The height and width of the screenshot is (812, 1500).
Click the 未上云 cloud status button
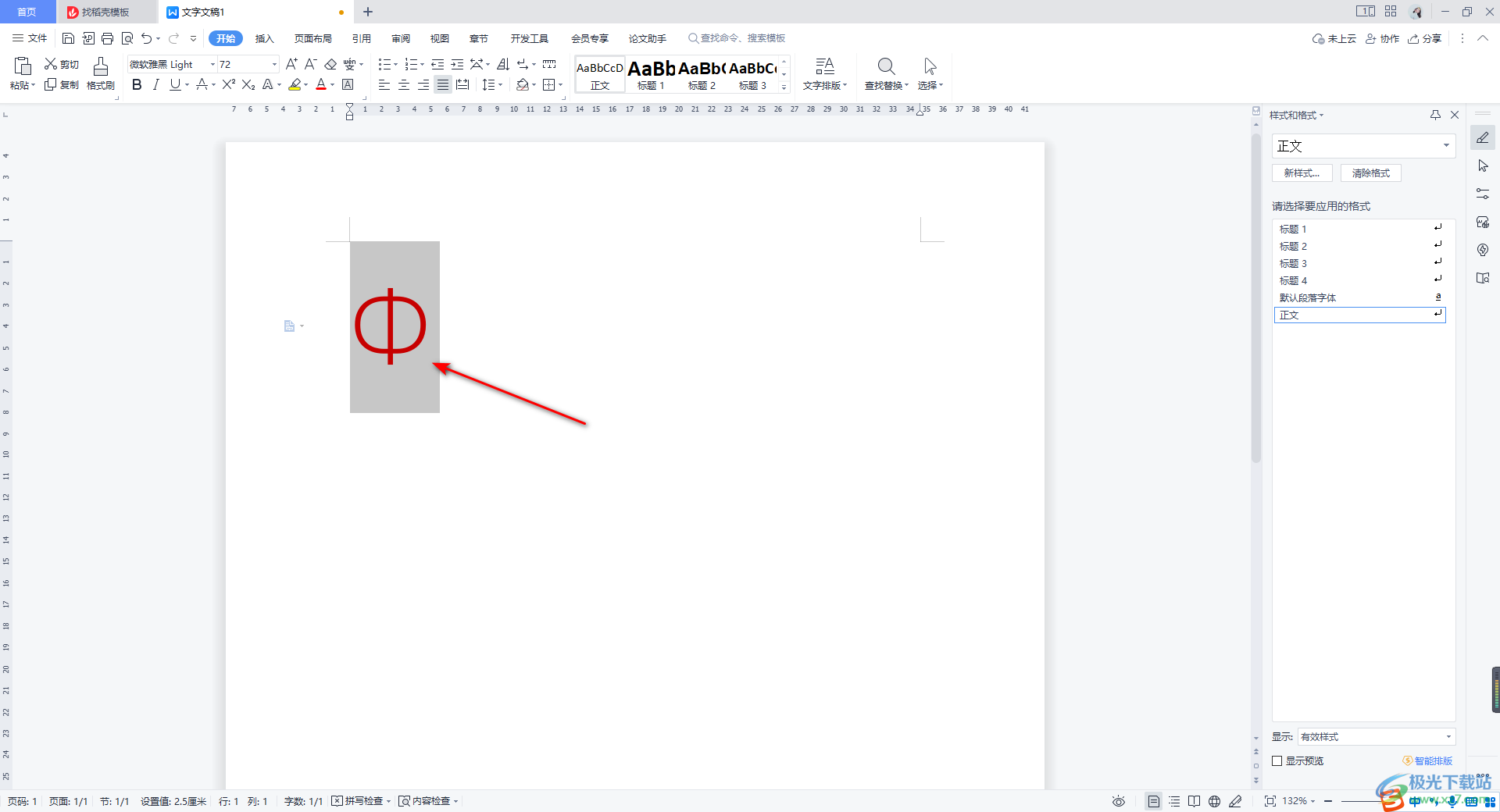click(x=1334, y=38)
